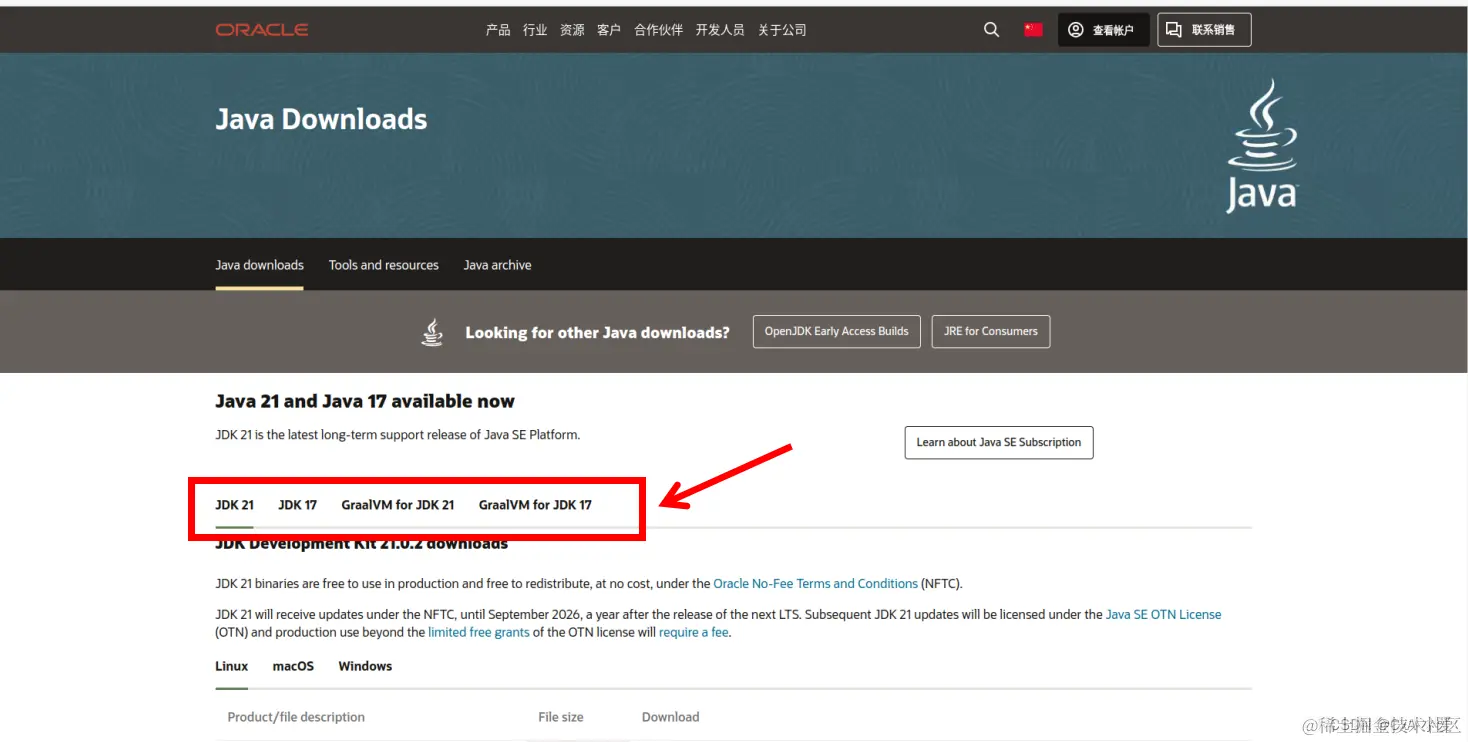Click OpenJDK Early Access Builds button
This screenshot has height=742, width=1468.
837,331
